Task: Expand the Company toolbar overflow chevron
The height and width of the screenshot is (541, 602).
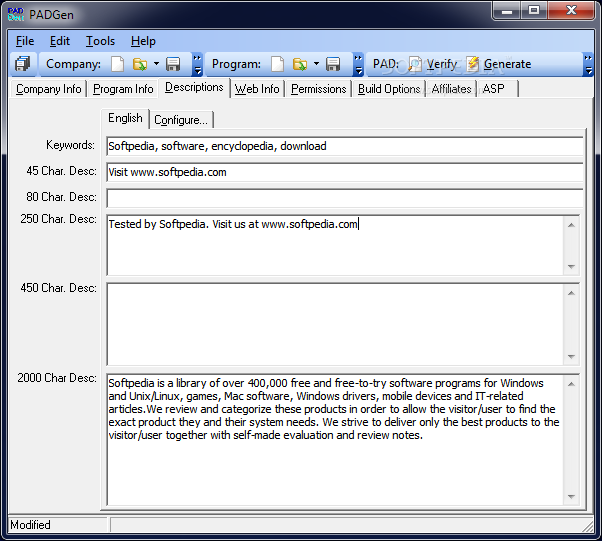Action: coord(197,64)
